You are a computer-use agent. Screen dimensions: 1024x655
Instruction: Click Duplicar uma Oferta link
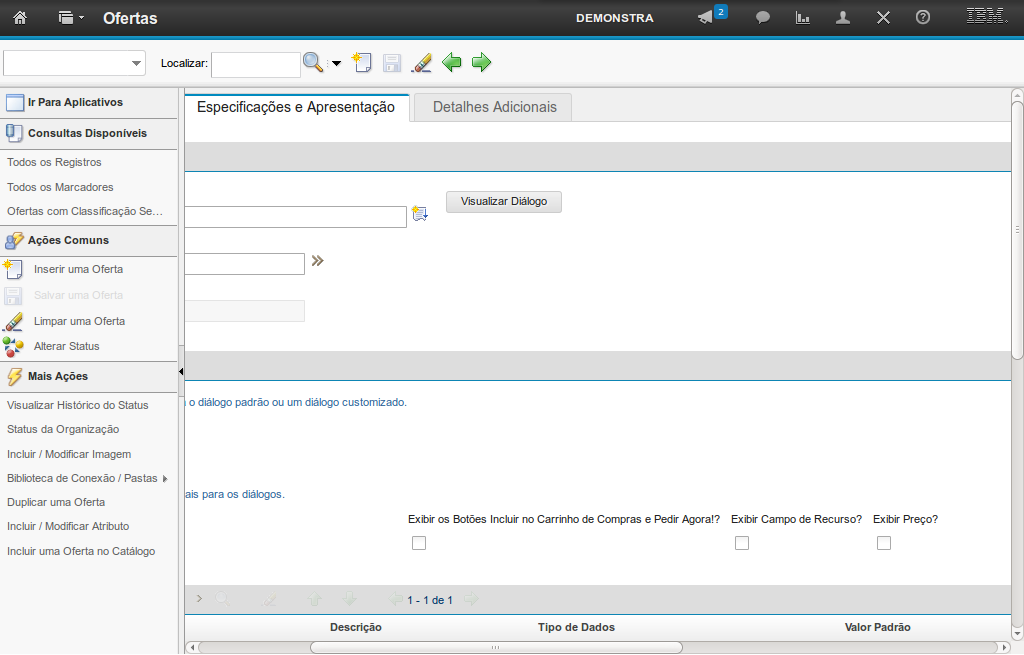(56, 502)
